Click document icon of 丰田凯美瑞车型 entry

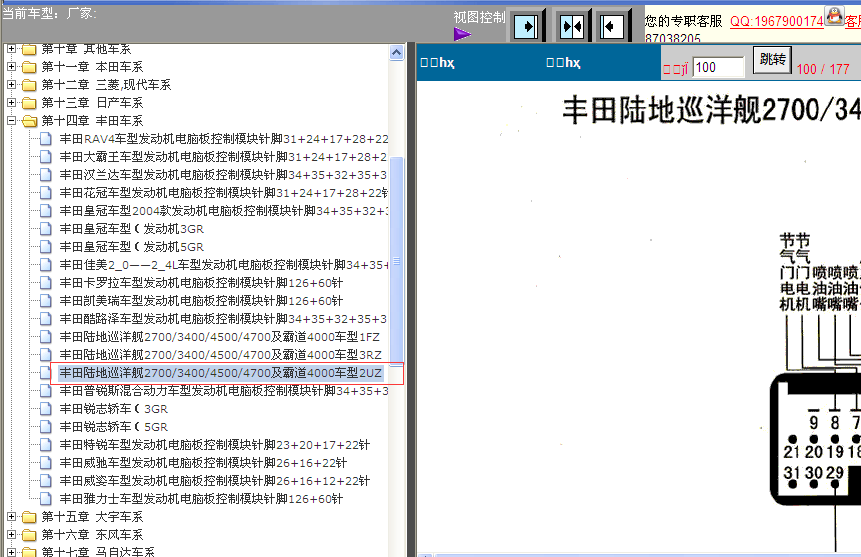(x=46, y=301)
